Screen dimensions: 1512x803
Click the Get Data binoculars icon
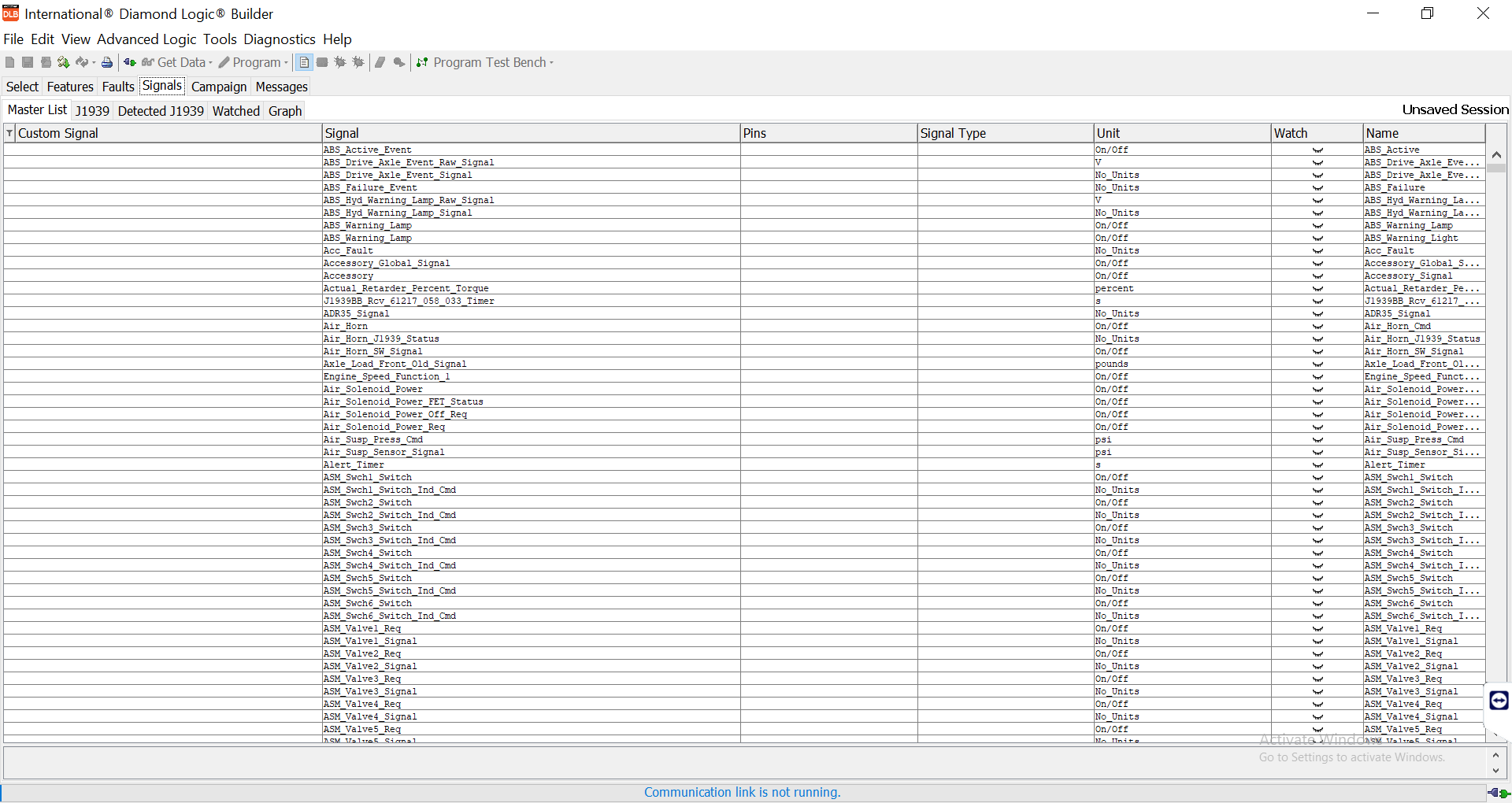[x=148, y=62]
